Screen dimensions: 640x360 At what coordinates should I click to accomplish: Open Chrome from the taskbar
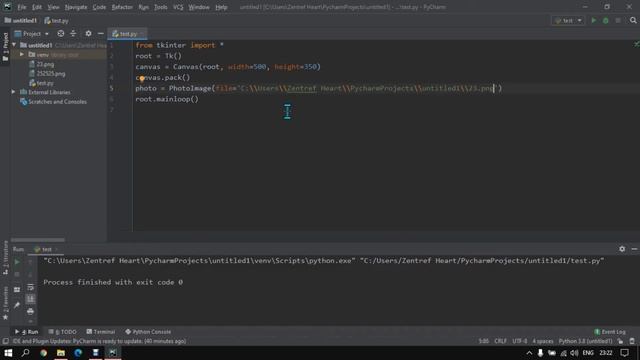(x=43, y=353)
